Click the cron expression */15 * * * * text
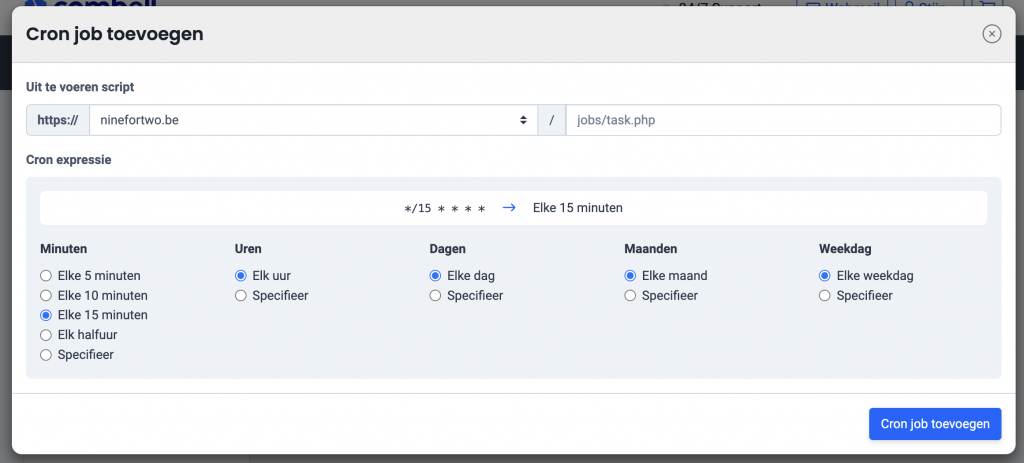 pyautogui.click(x=444, y=209)
